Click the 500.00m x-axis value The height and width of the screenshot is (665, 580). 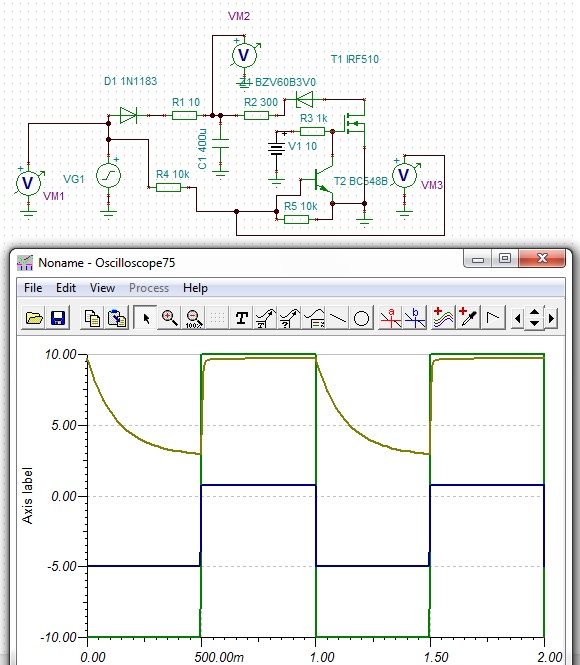point(219,657)
